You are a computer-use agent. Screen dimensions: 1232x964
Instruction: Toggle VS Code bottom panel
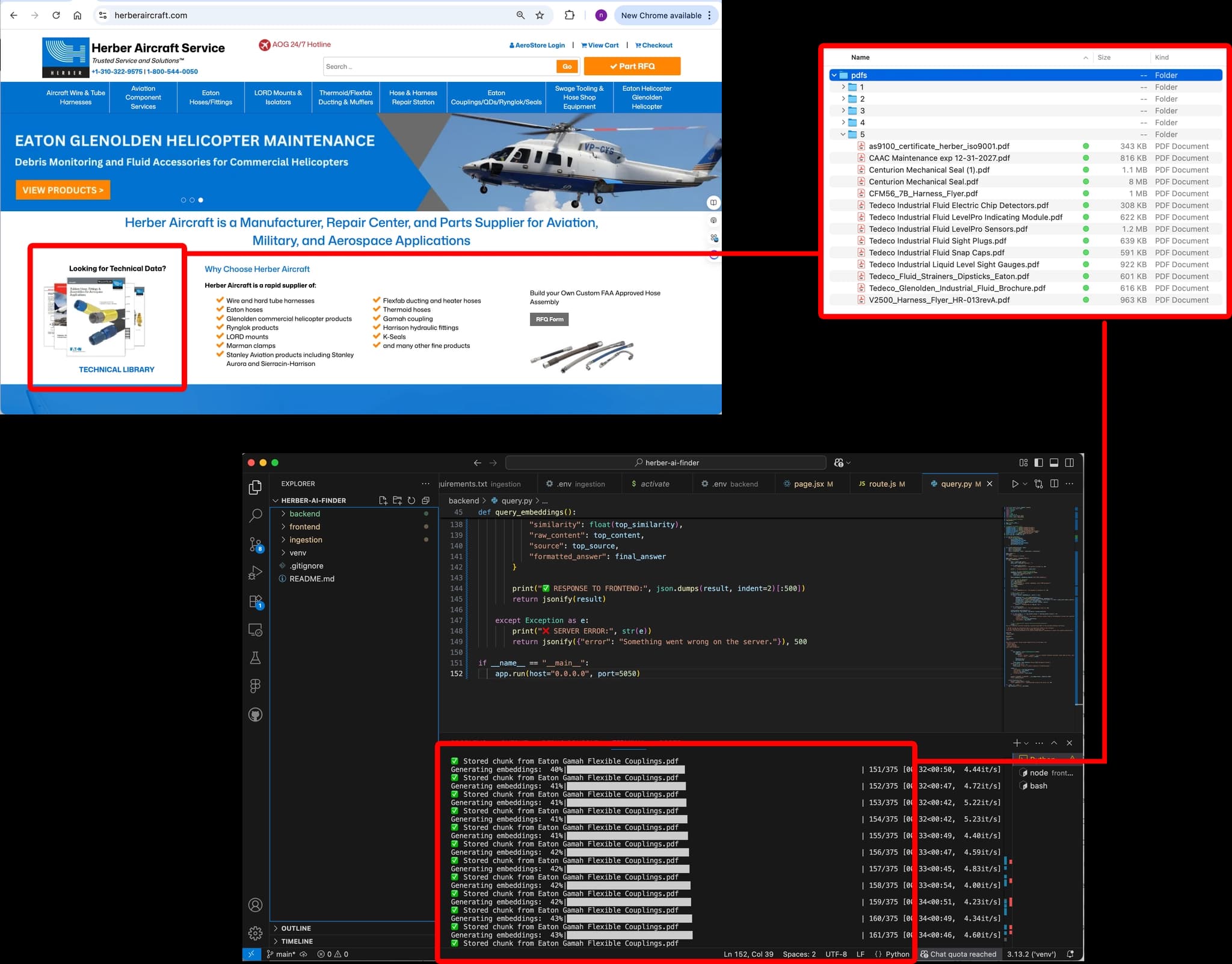[x=1054, y=463]
